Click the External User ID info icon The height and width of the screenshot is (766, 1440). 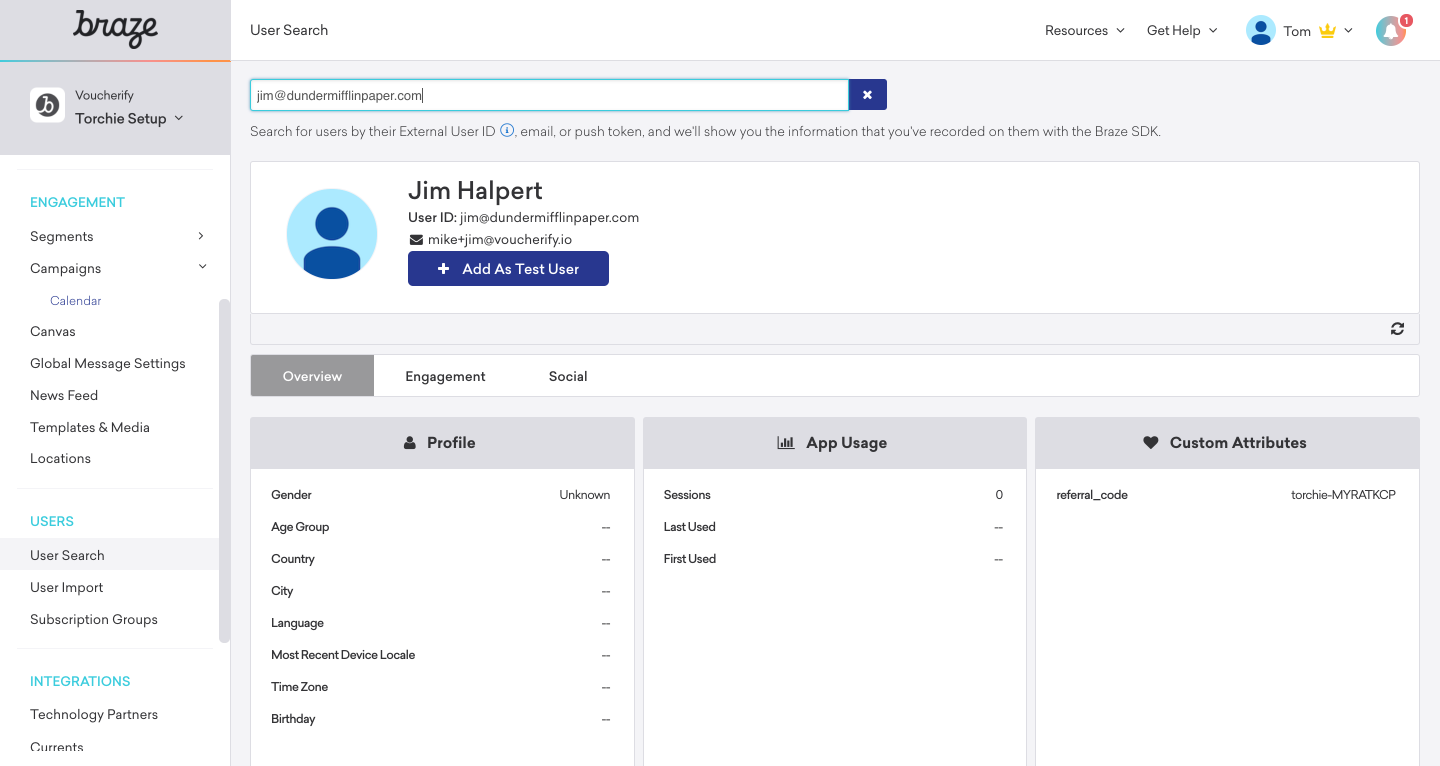[x=507, y=131]
